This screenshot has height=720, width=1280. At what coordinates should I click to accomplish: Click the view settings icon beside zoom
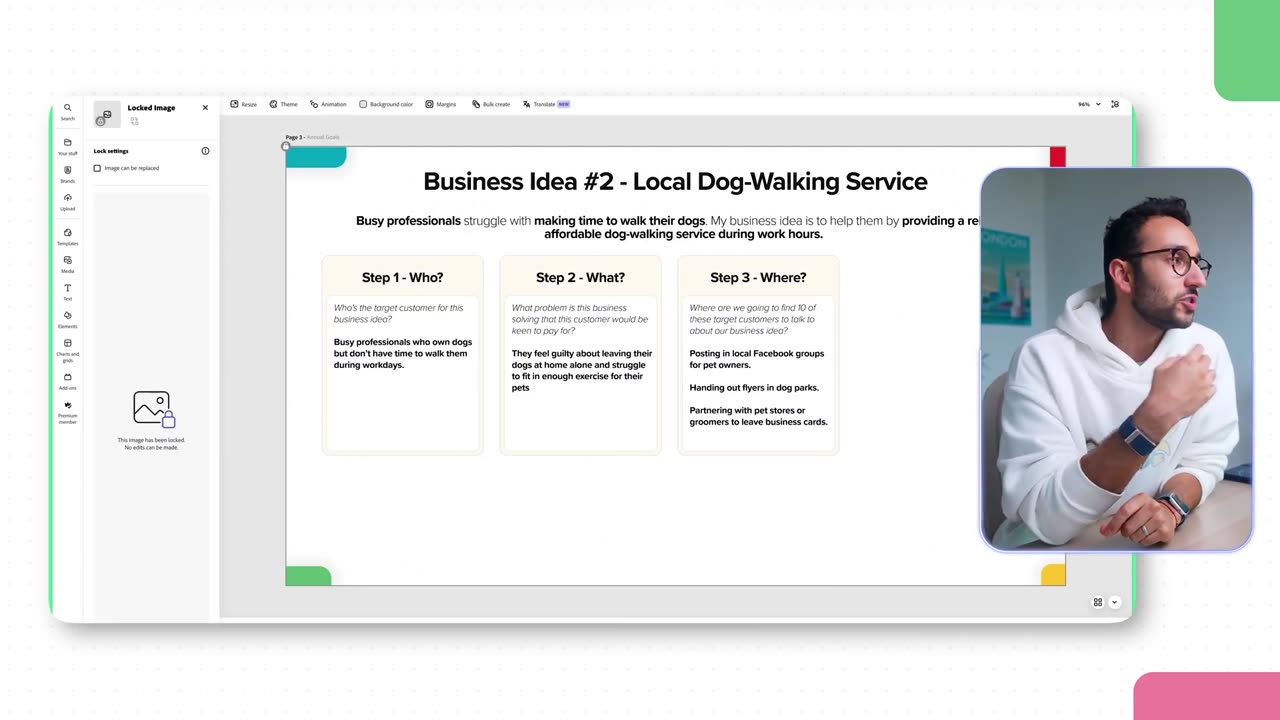click(1115, 104)
